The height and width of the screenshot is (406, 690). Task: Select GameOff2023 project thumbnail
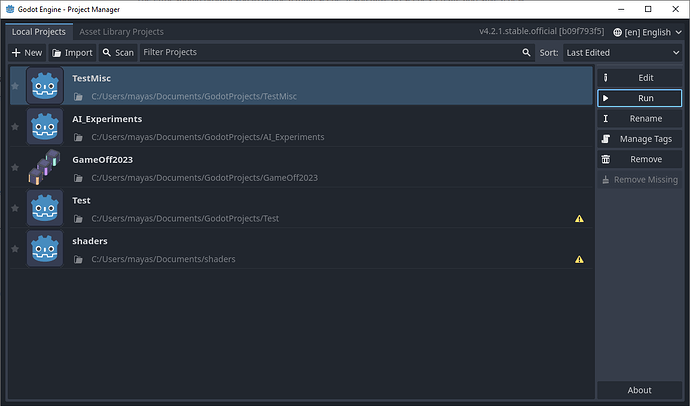pos(45,167)
